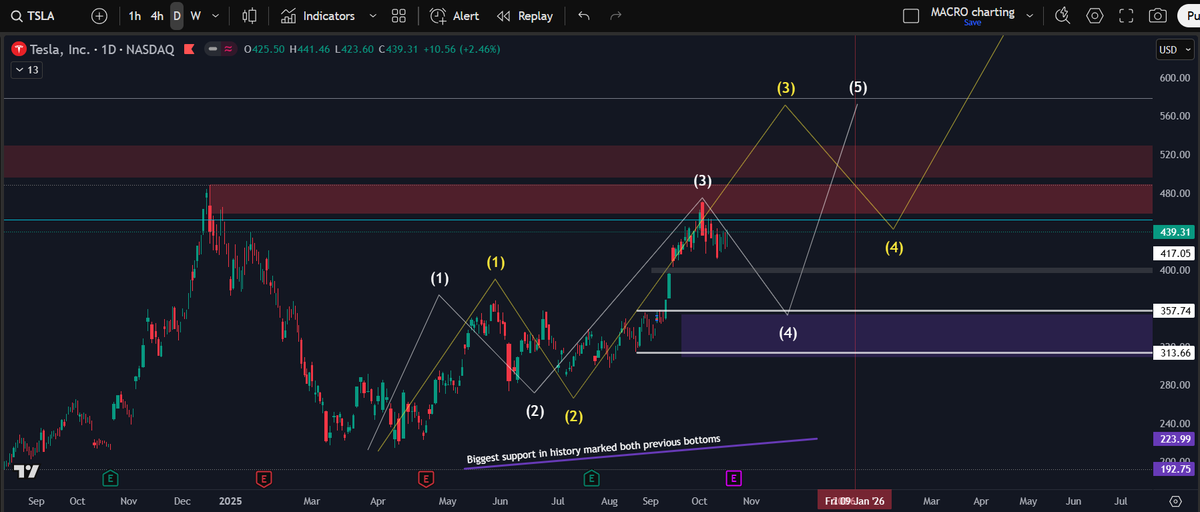Image resolution: width=1200 pixels, height=512 pixels.
Task: Expand the favorite indicators dropdown arrow
Action: pos(373,16)
